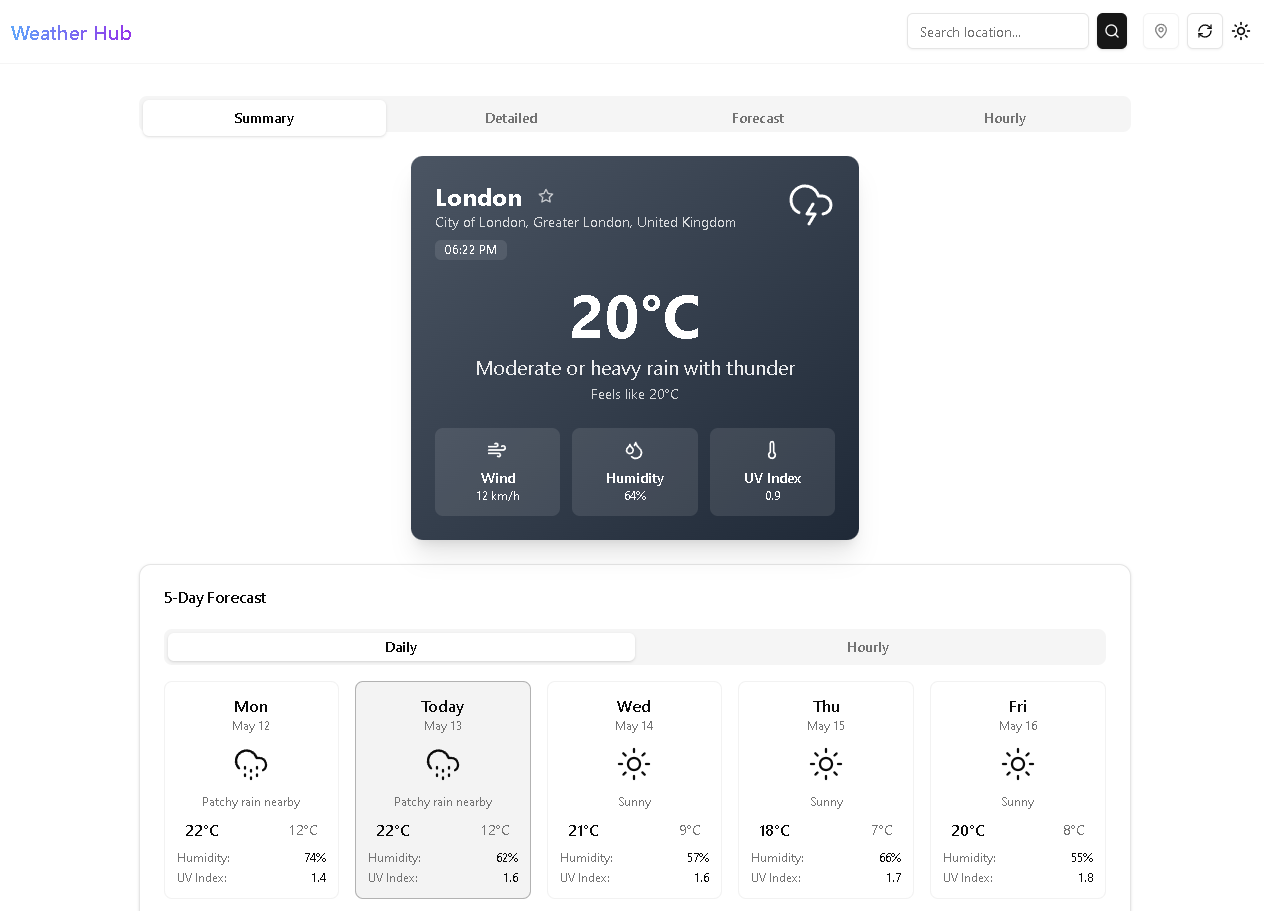Toggle light/dark theme sun icon

coord(1241,31)
